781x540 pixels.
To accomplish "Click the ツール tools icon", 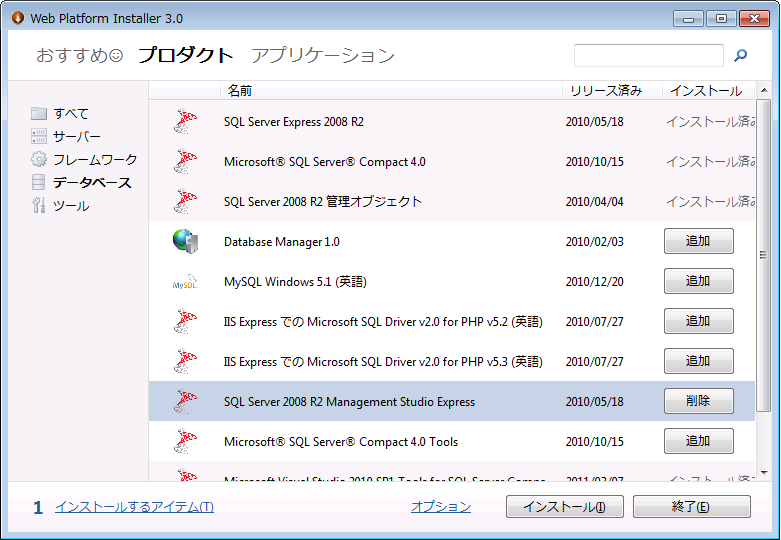I will 39,205.
